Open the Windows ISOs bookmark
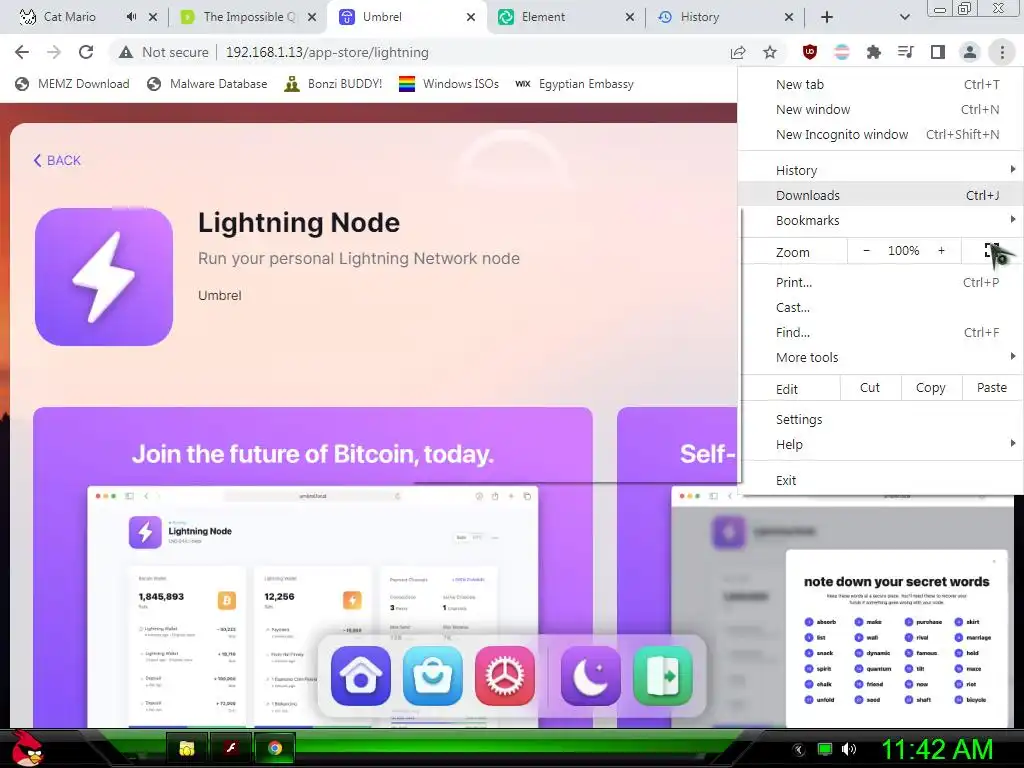The image size is (1024, 768). click(x=449, y=84)
